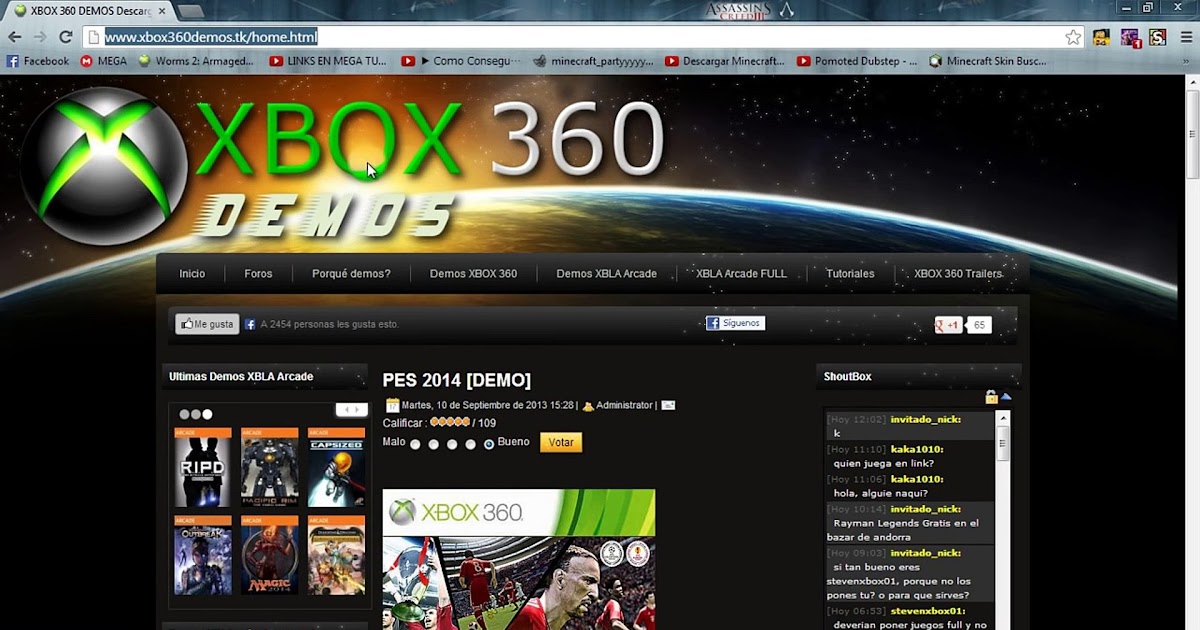
Task: Open the Pomoted Dubstep bookmark
Action: (x=857, y=61)
